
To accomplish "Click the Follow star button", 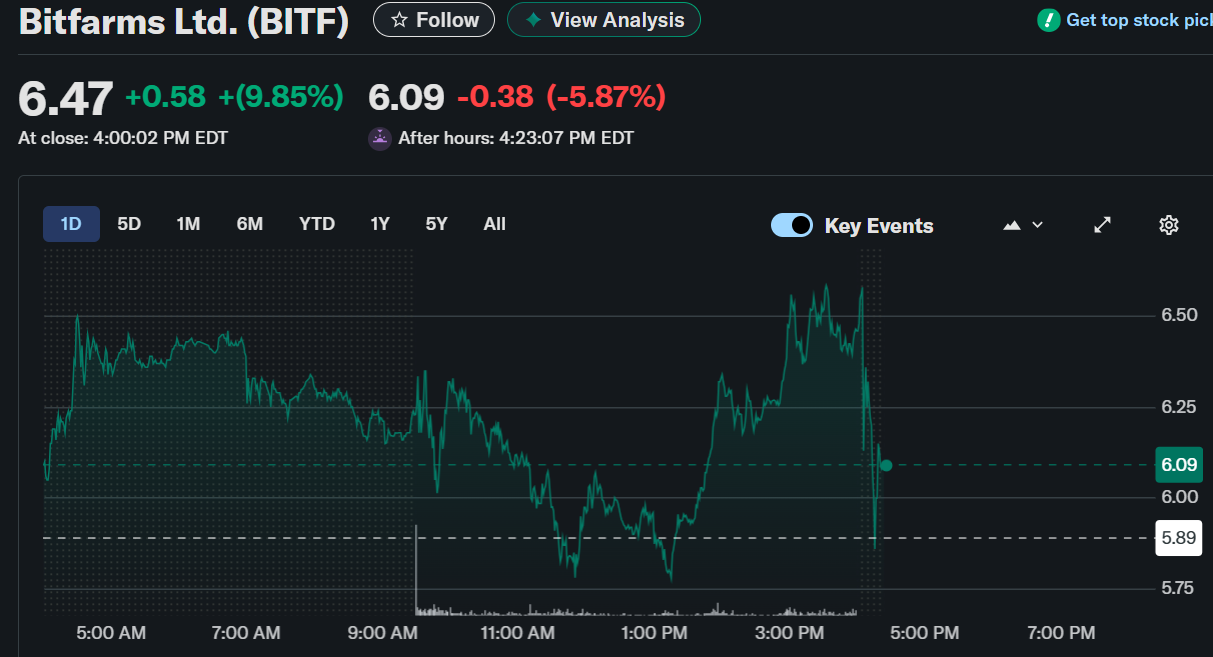I will [433, 20].
